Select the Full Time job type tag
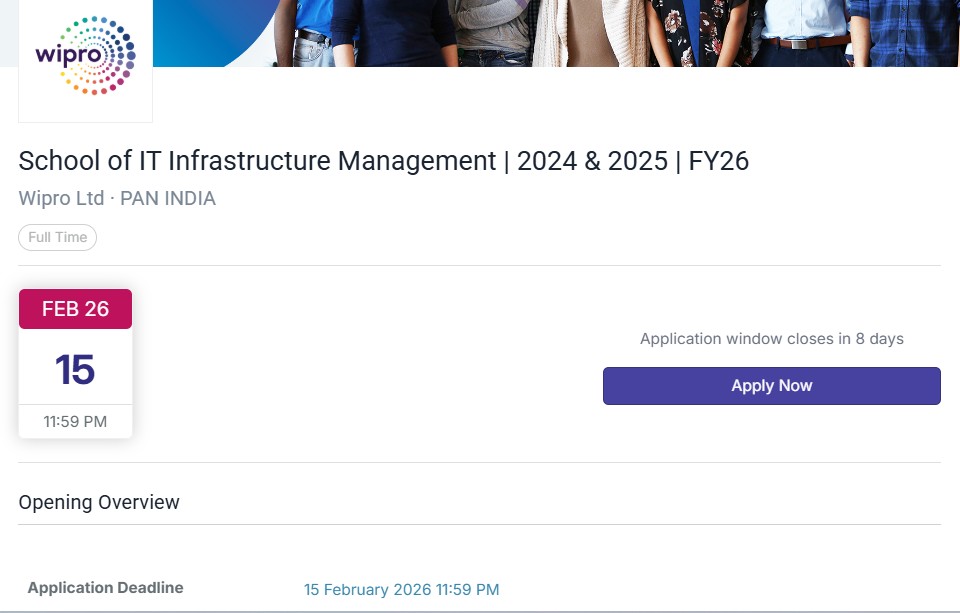Viewport: 960px width, 613px height. tap(58, 237)
